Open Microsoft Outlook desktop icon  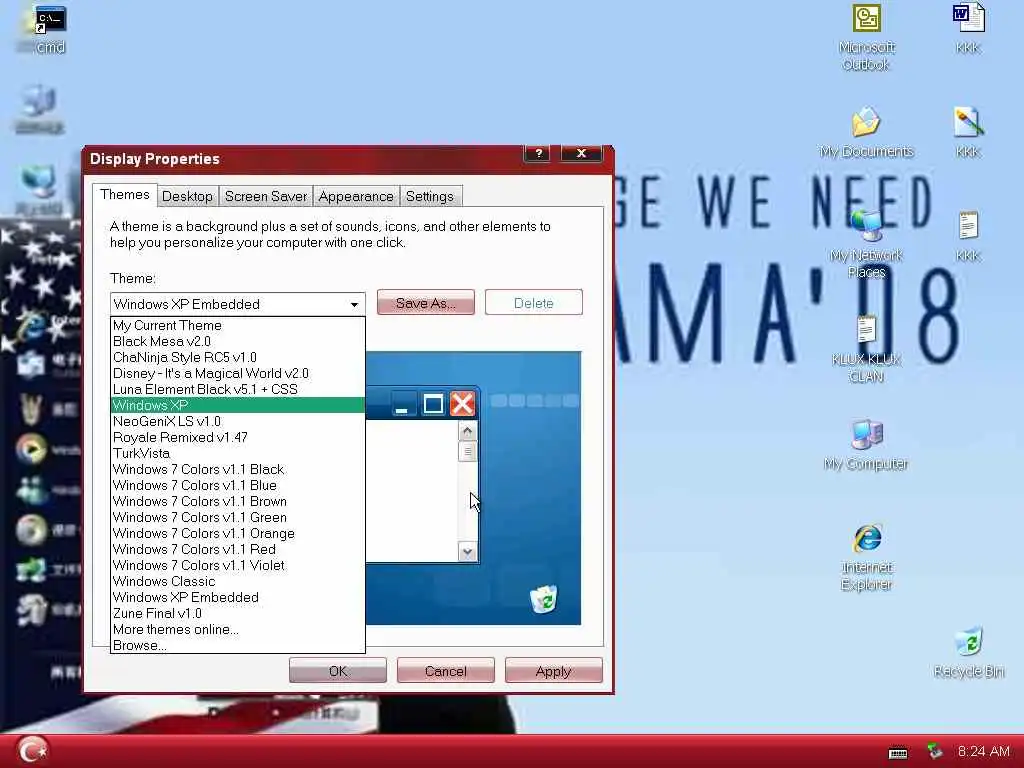pyautogui.click(x=867, y=37)
